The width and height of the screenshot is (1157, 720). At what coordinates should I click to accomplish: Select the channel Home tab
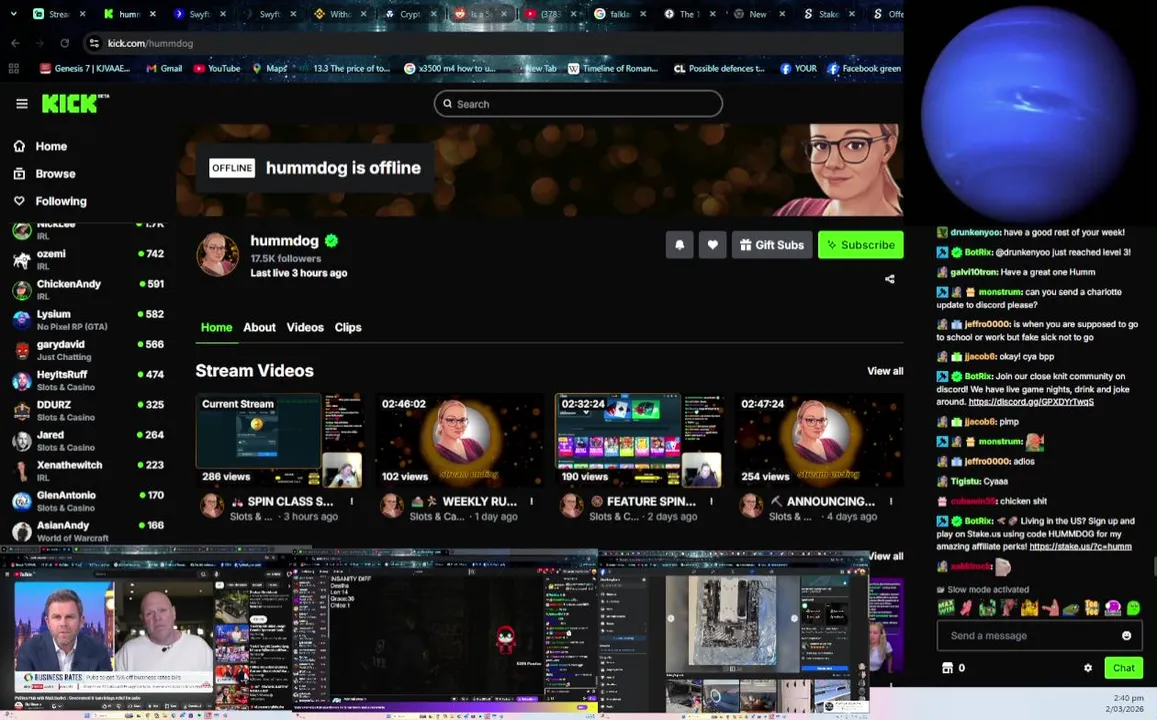point(216,328)
